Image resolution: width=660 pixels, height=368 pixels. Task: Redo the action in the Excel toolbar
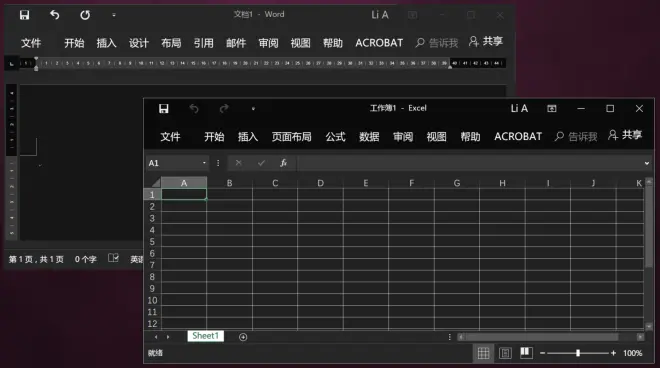[x=224, y=109]
